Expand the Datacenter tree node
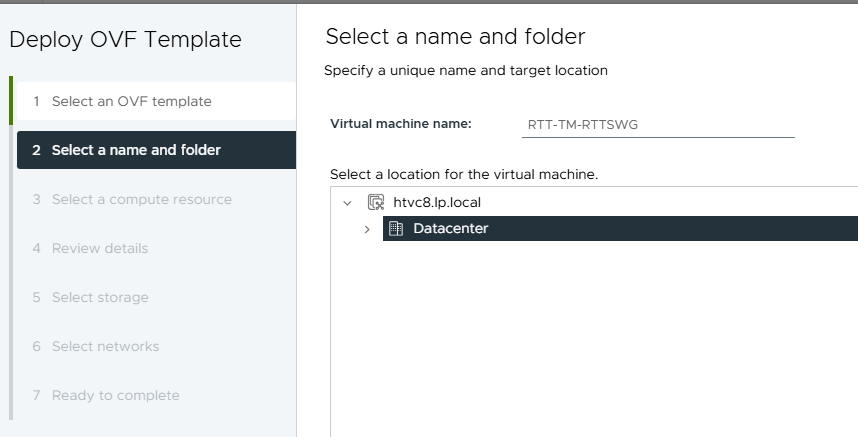This screenshot has height=437, width=858. [367, 229]
